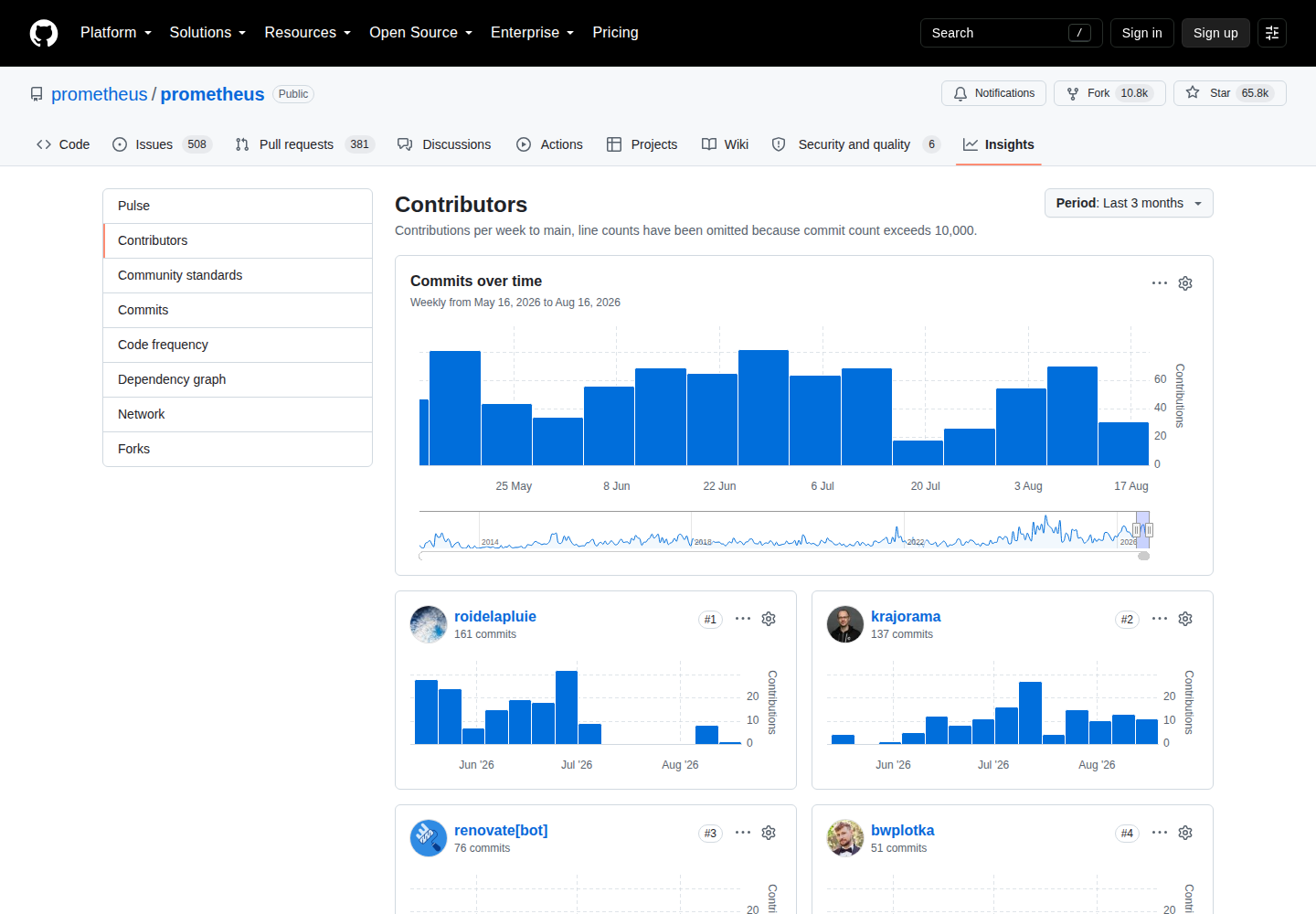Open roidelapluie card more options menu
The width and height of the screenshot is (1316, 914).
tap(743, 619)
